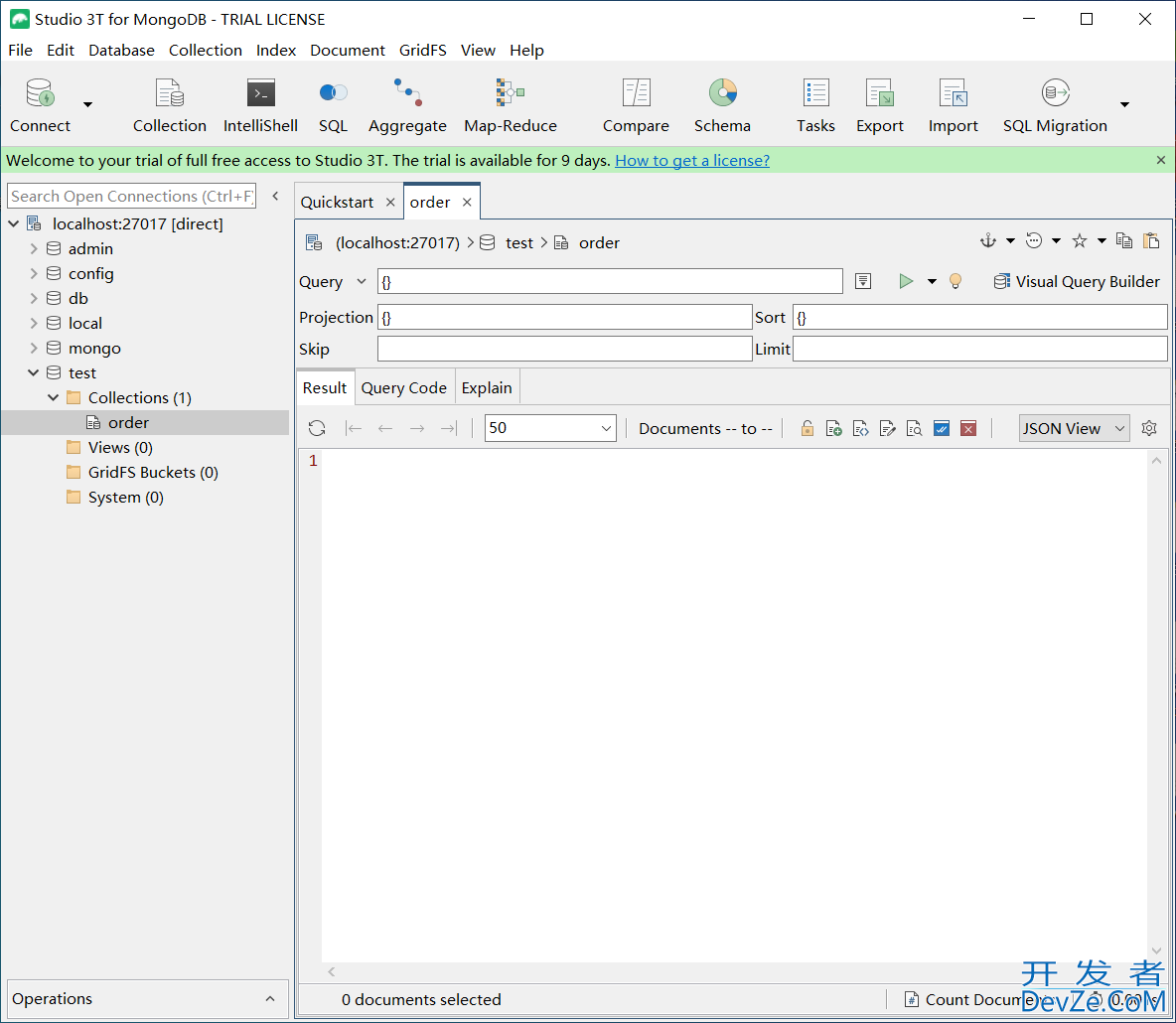
Task: Open the Query label dropdown chevron
Action: [x=362, y=281]
